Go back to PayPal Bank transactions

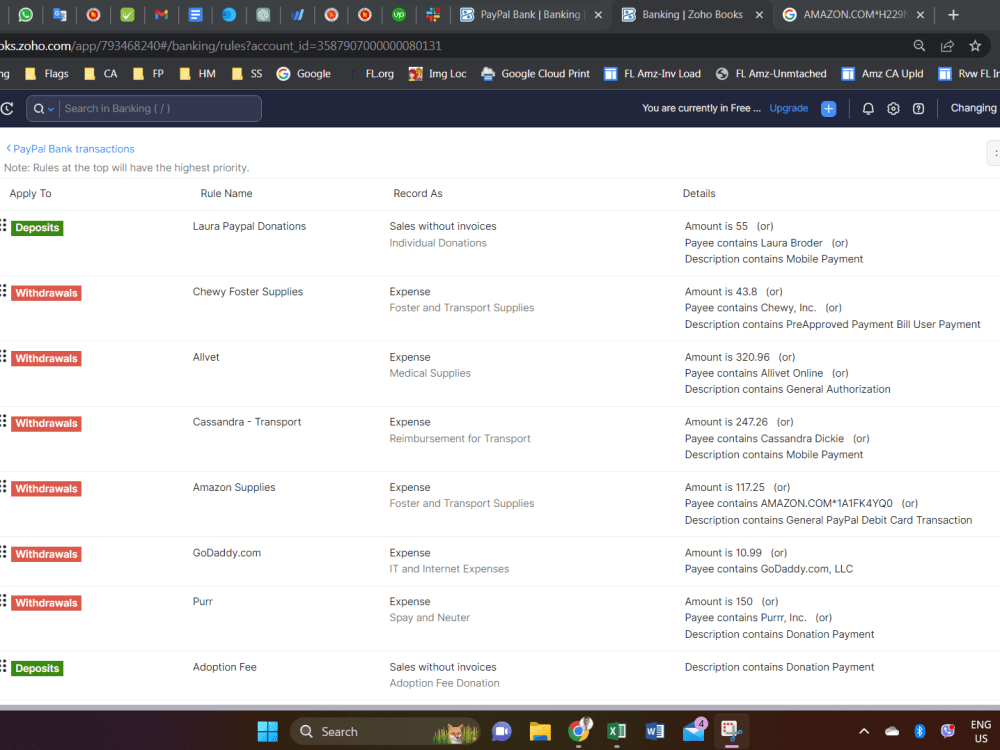(x=70, y=149)
